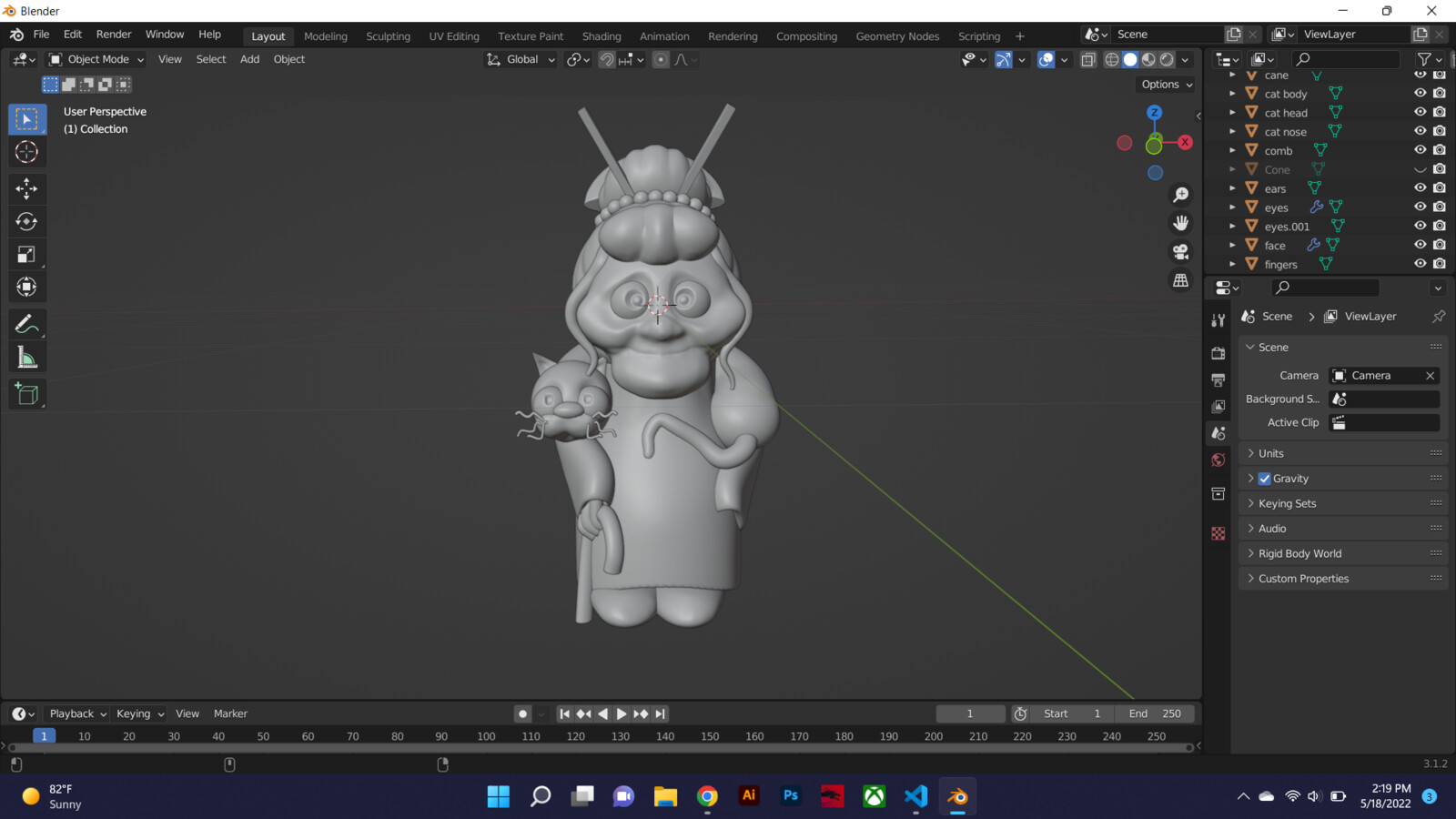Switch viewport to rendered shading mode
Image resolution: width=1456 pixels, height=819 pixels.
pos(1166,59)
